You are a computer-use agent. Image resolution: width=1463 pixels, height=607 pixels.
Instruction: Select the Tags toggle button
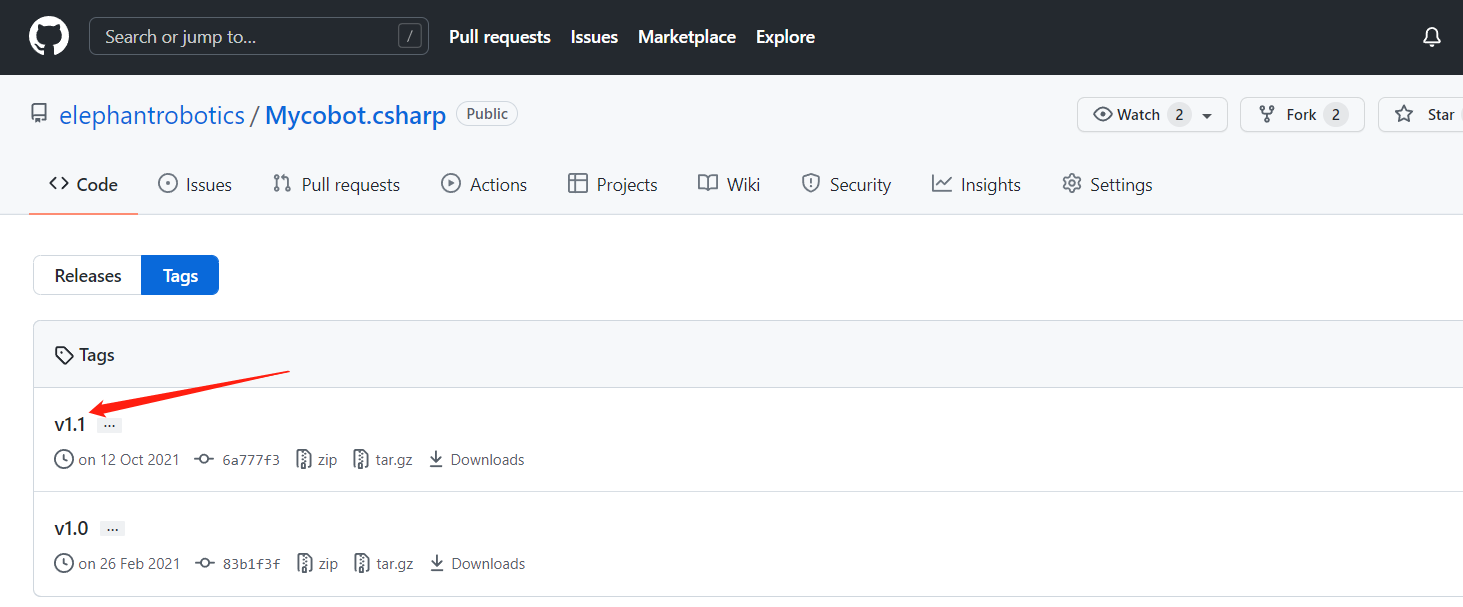tap(180, 276)
